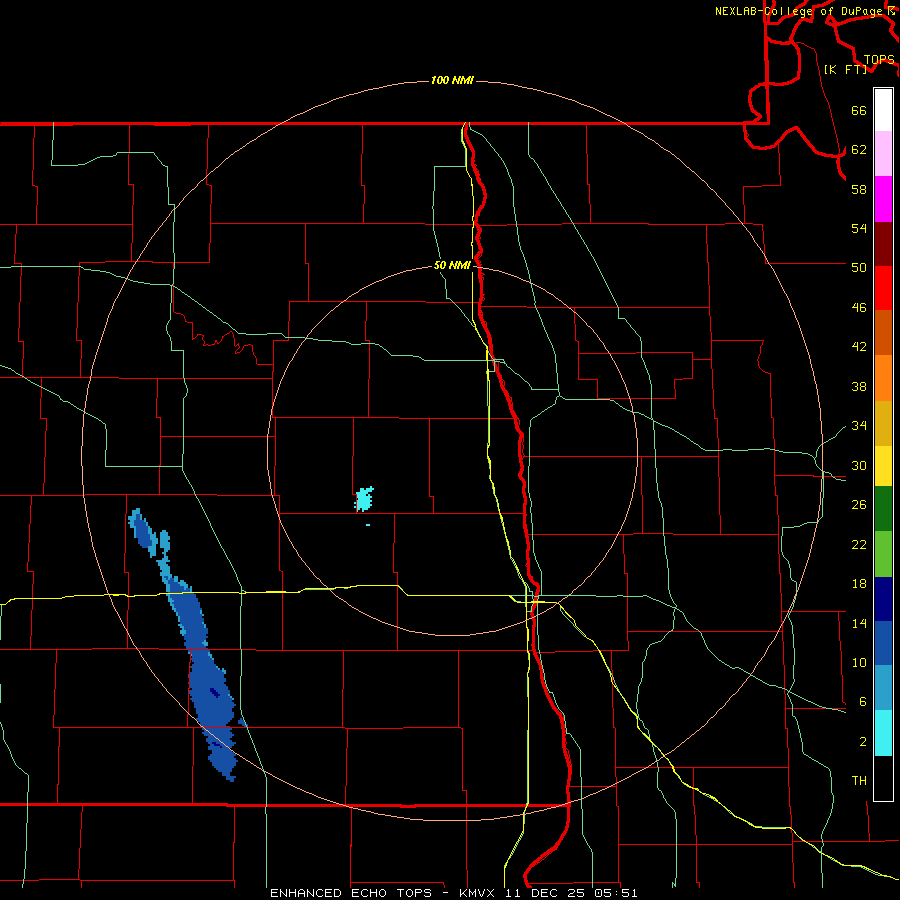Click the yellow legend swatch
Viewport: 900px width, 900px height.
[883, 466]
